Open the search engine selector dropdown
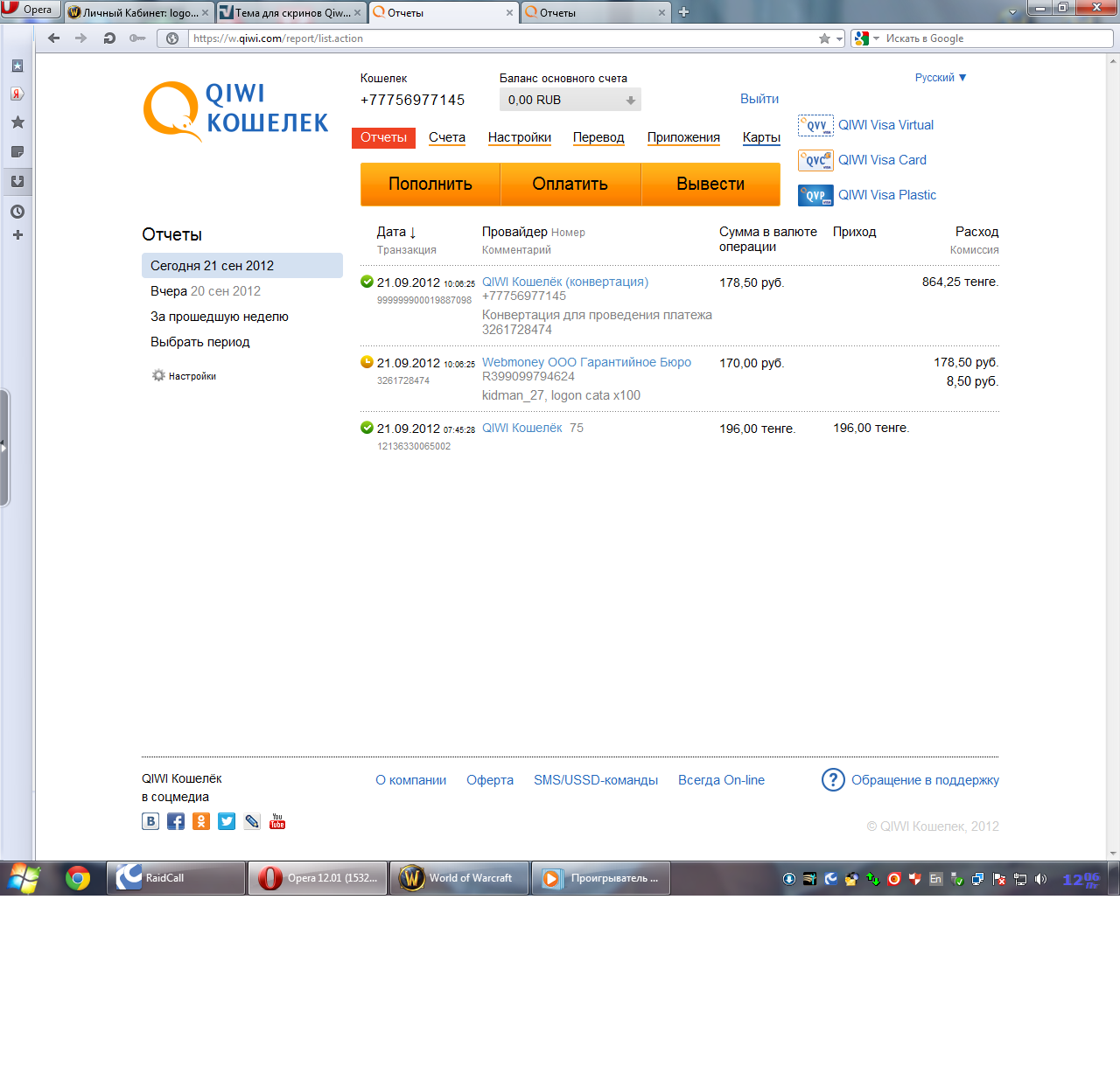1120x1088 pixels. (x=864, y=38)
